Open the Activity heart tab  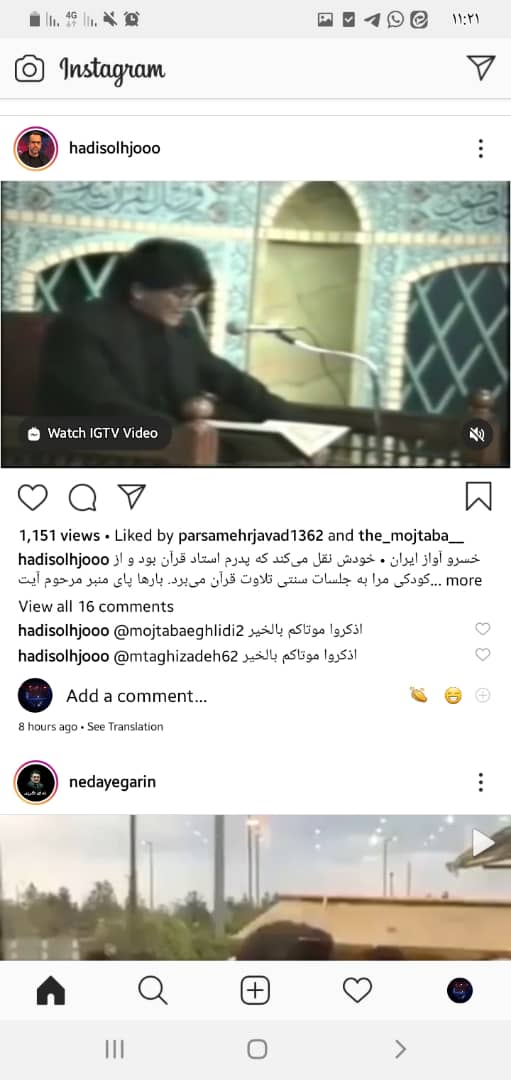click(357, 991)
